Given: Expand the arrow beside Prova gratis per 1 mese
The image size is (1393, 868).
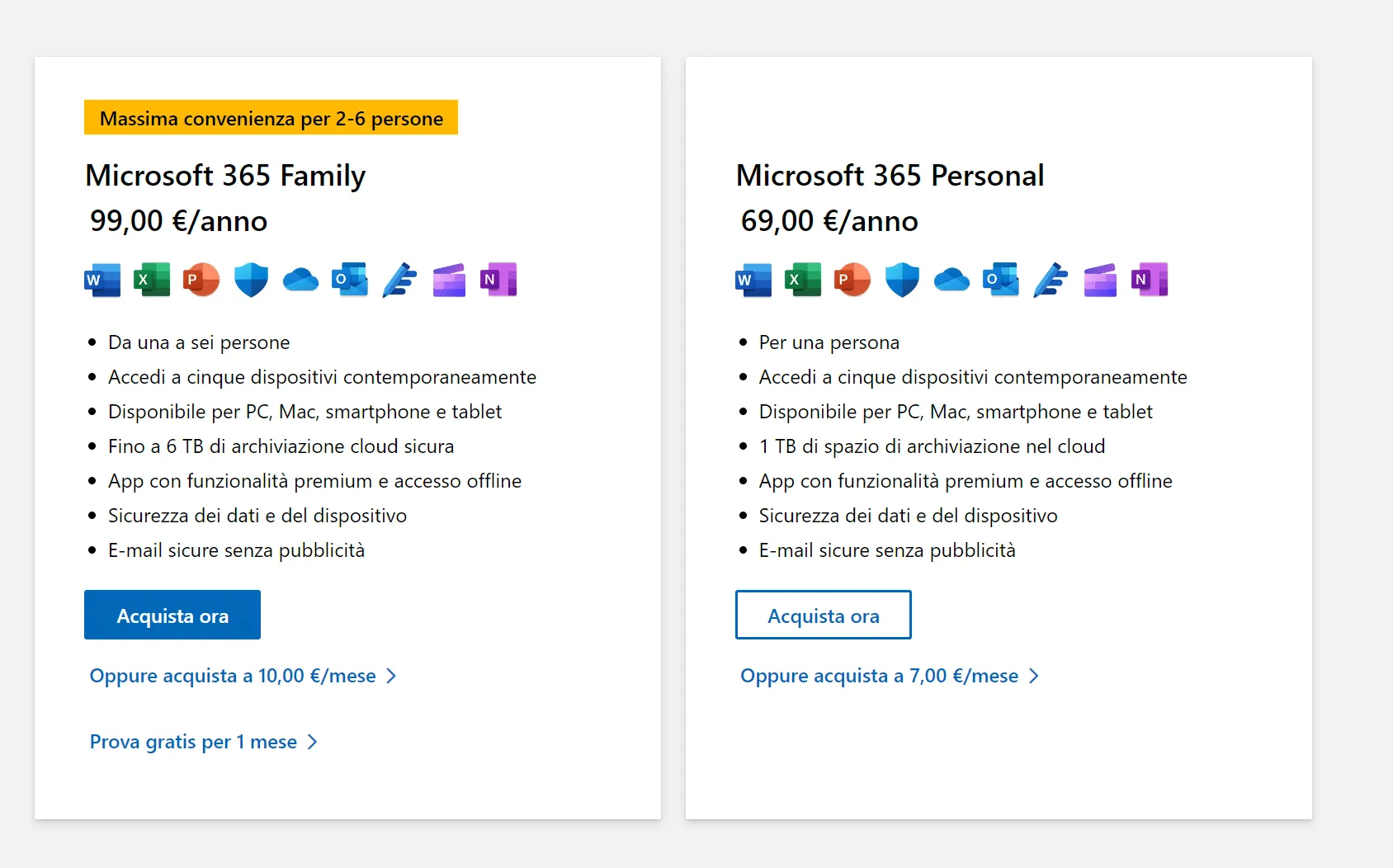Looking at the screenshot, I should pyautogui.click(x=312, y=742).
